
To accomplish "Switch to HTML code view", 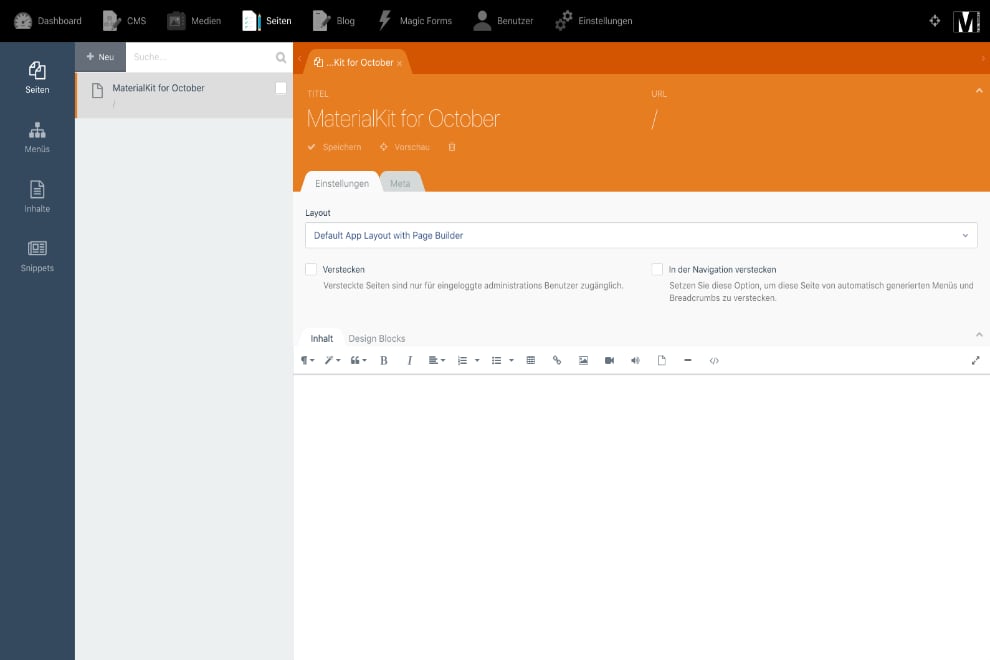I will tap(714, 361).
